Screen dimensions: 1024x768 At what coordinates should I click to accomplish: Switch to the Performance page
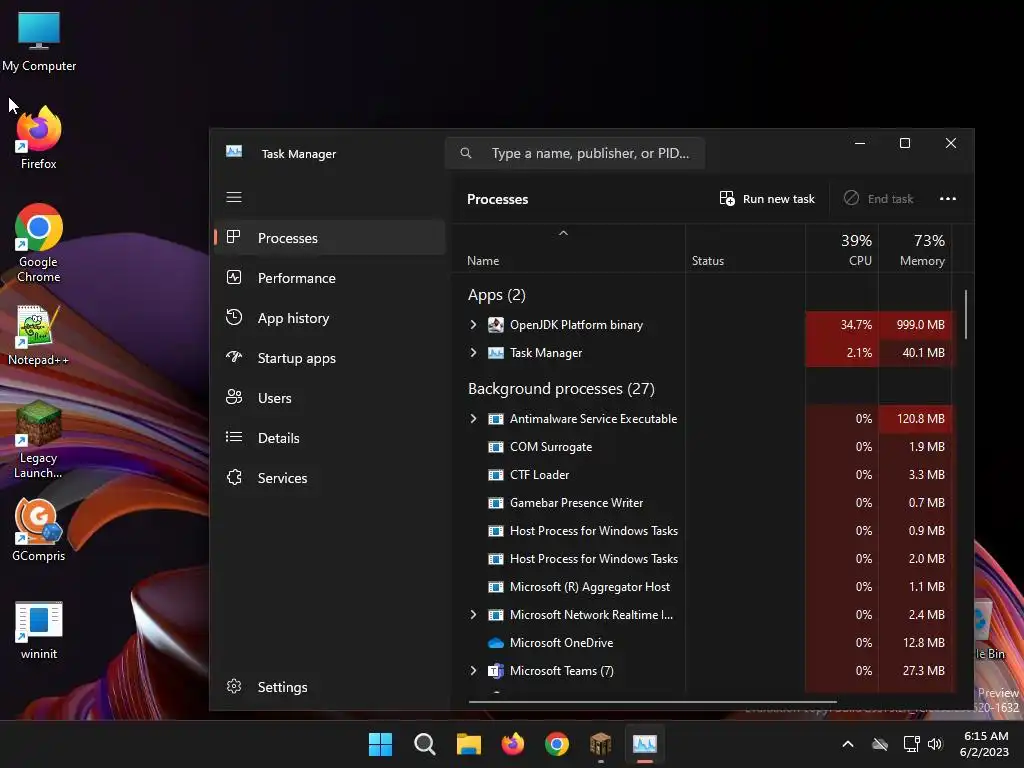[x=330, y=278]
